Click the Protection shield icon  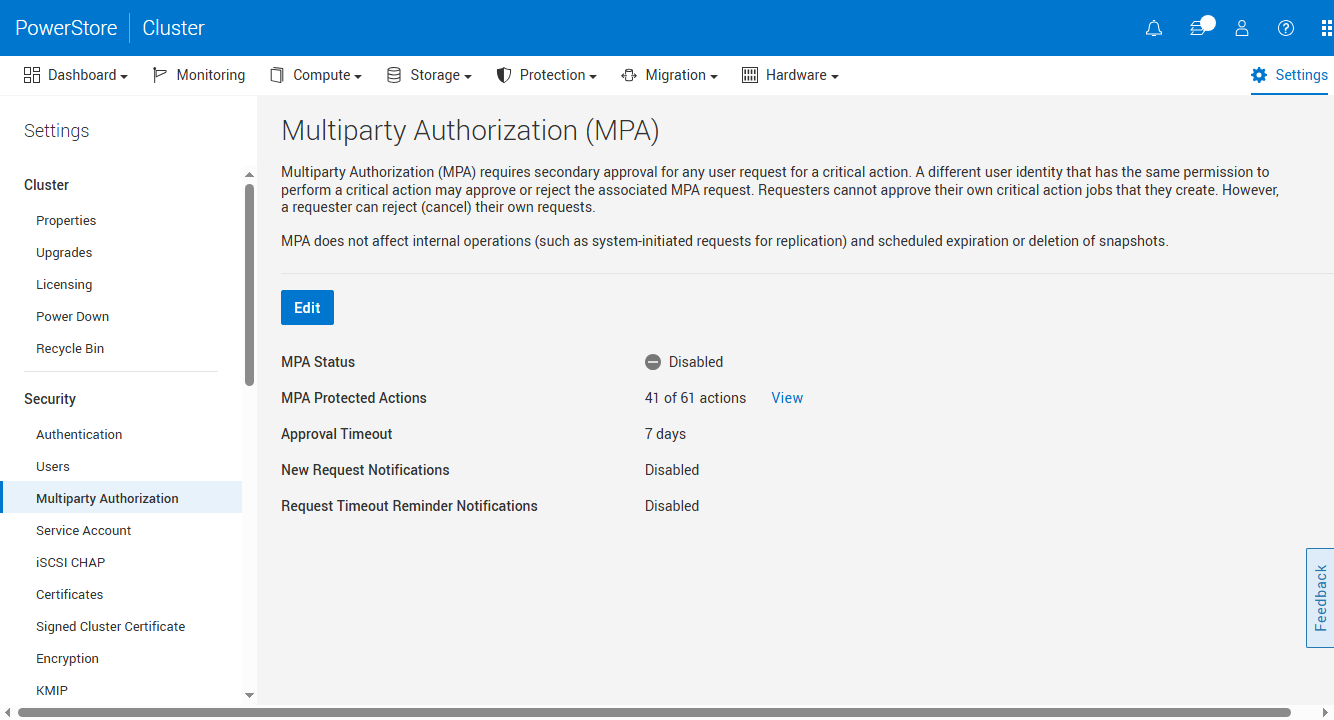click(x=504, y=75)
